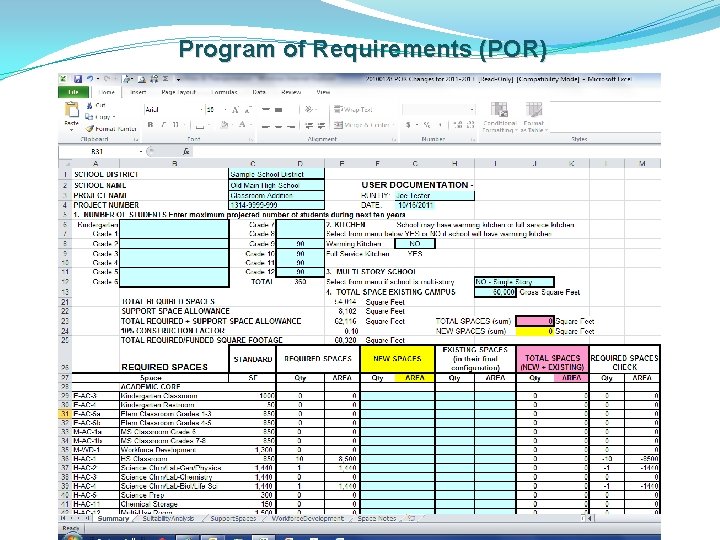This screenshot has width=720, height=540.
Task: Toggle Wrap Text on the ribbon
Action: pyautogui.click(x=353, y=109)
